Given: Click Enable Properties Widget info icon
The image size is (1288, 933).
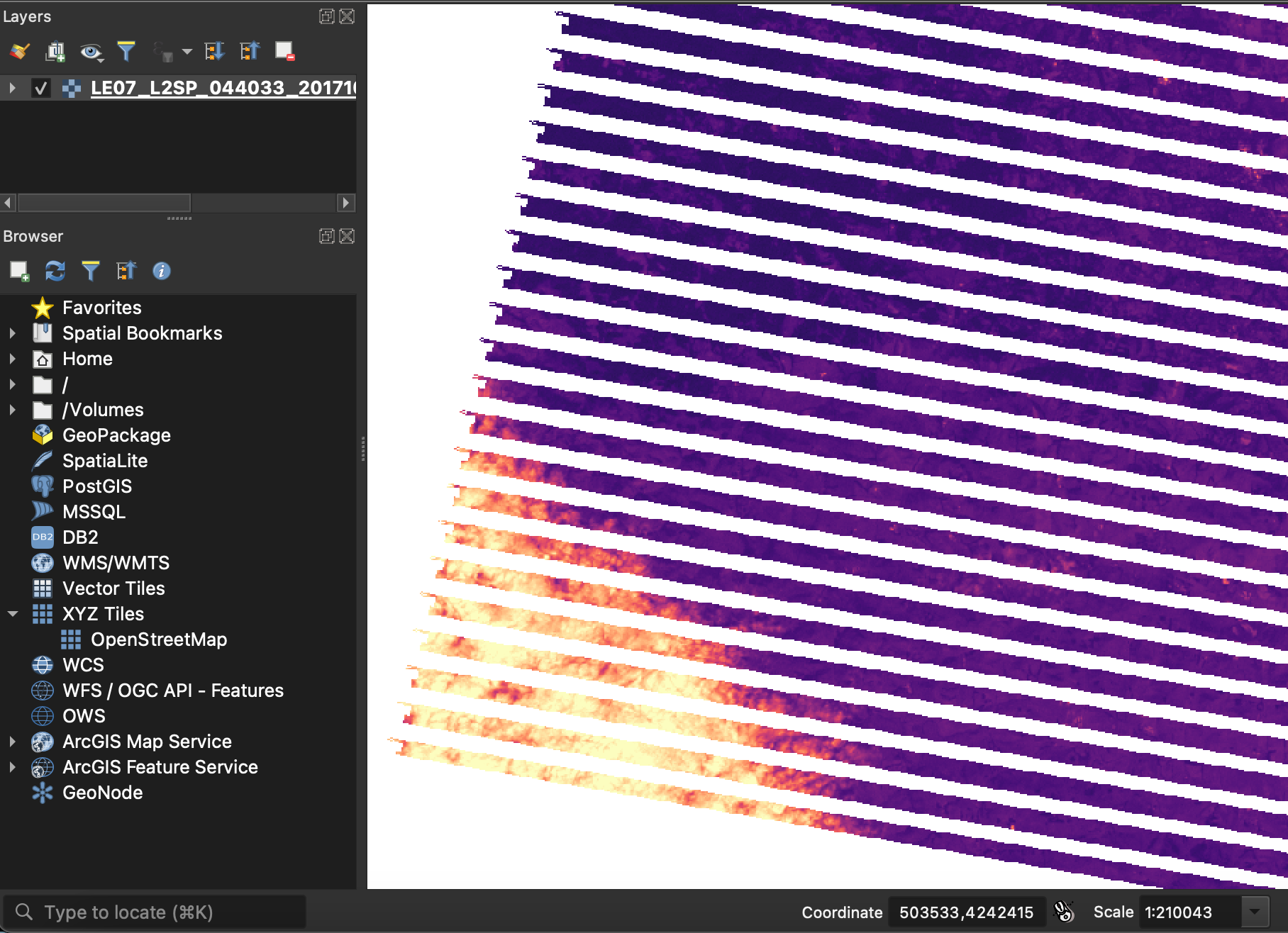Looking at the screenshot, I should 162,271.
